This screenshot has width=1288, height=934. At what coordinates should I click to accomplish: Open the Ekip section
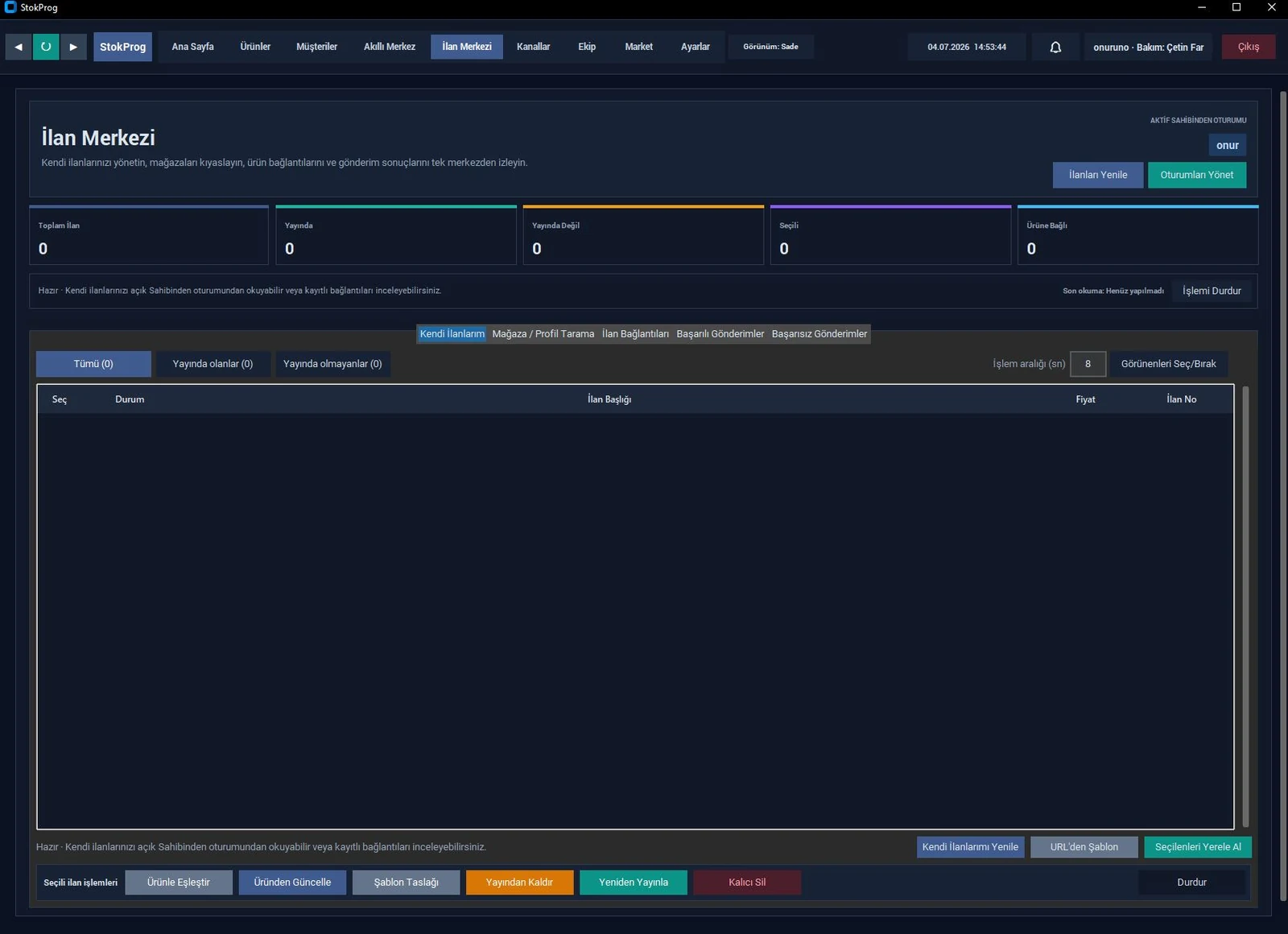pyautogui.click(x=587, y=47)
